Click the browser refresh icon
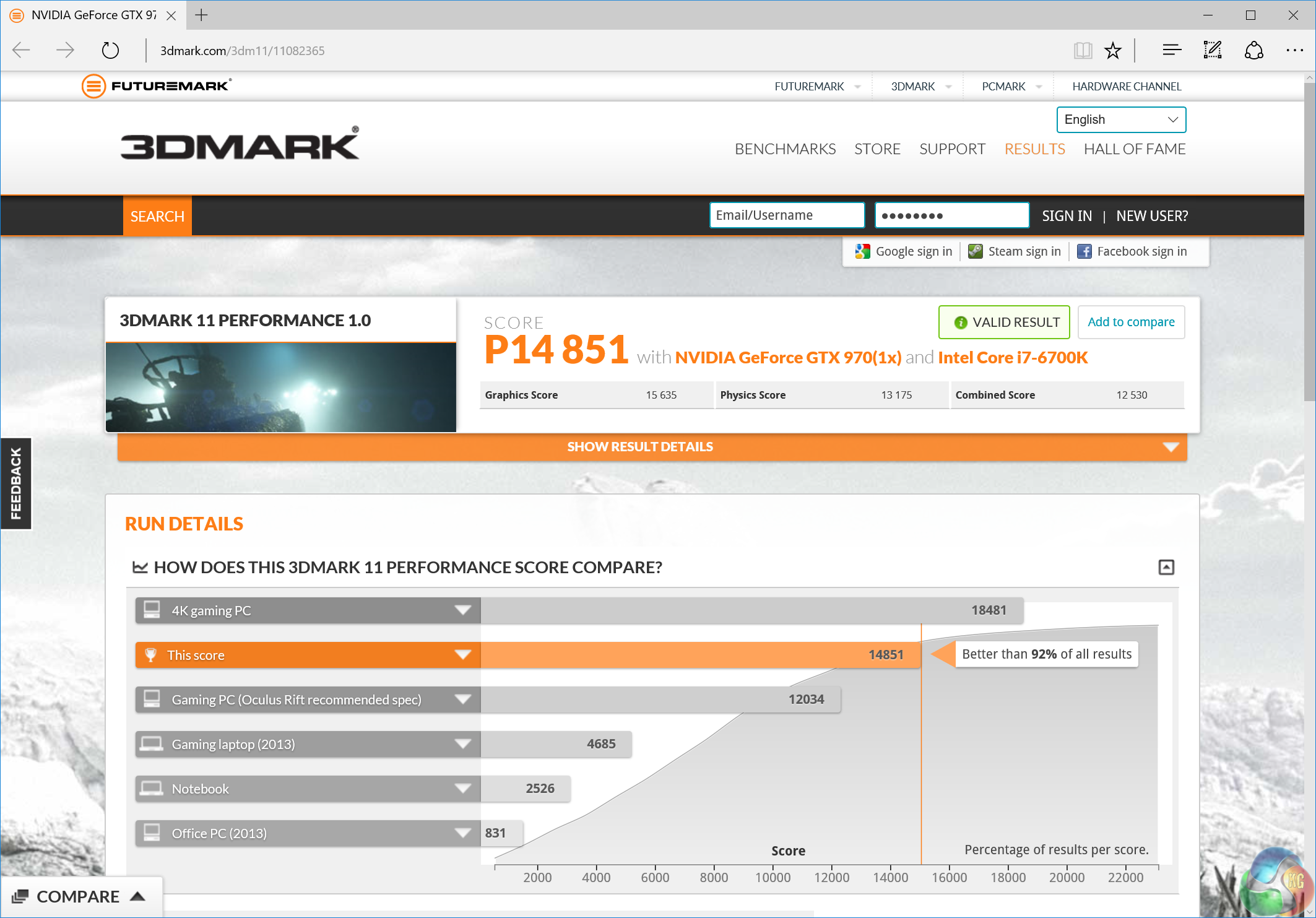Image resolution: width=1316 pixels, height=918 pixels. tap(110, 50)
